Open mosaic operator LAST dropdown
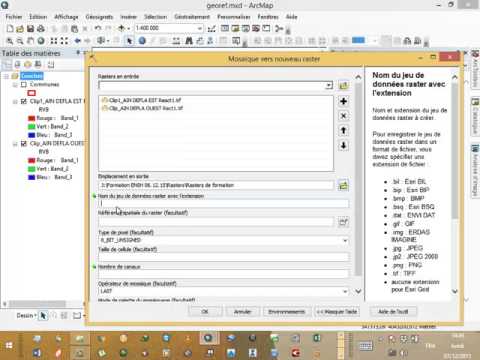The height and width of the screenshot is (360, 480). click(345, 291)
